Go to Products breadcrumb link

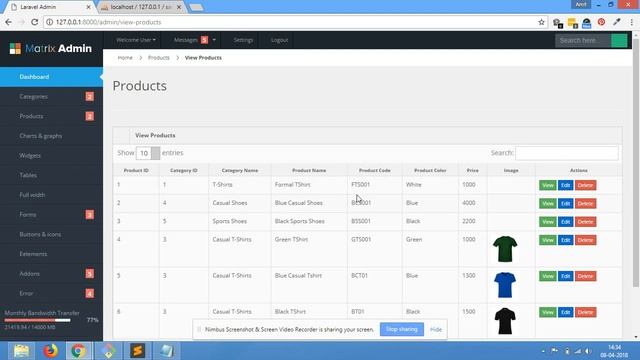tap(159, 58)
